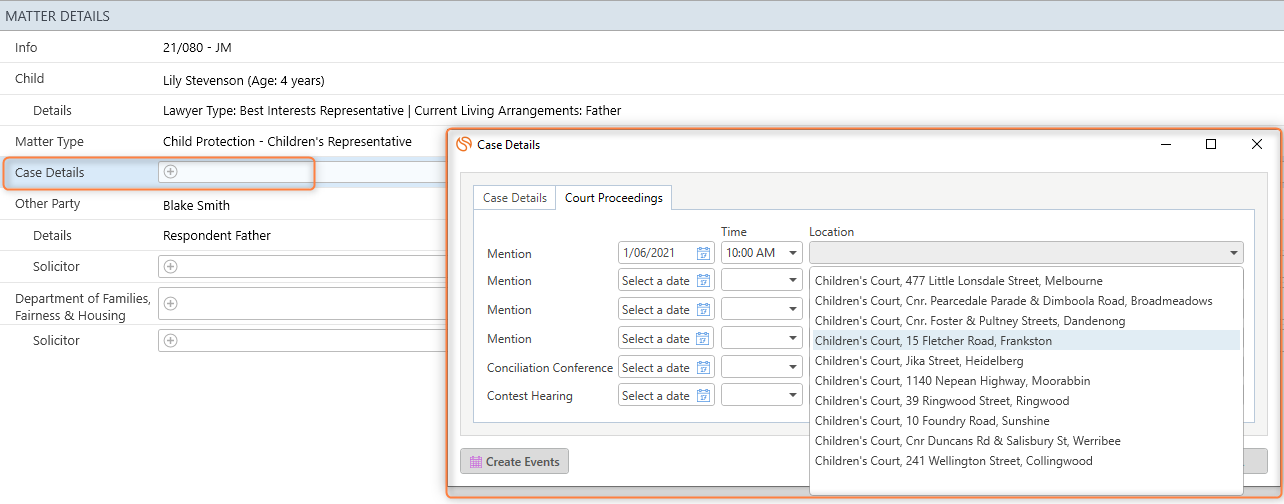Select the Court Proceedings tab
1284x504 pixels.
point(613,198)
